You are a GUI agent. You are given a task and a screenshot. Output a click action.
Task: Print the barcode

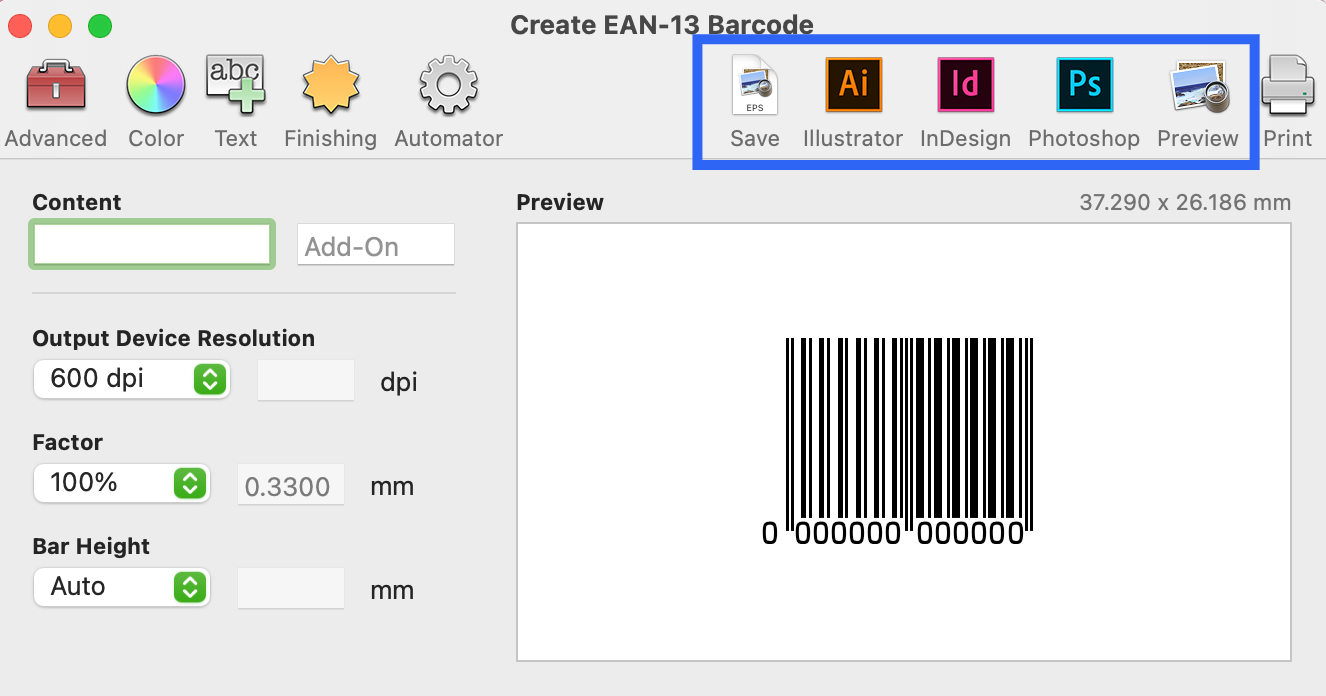pyautogui.click(x=1287, y=103)
